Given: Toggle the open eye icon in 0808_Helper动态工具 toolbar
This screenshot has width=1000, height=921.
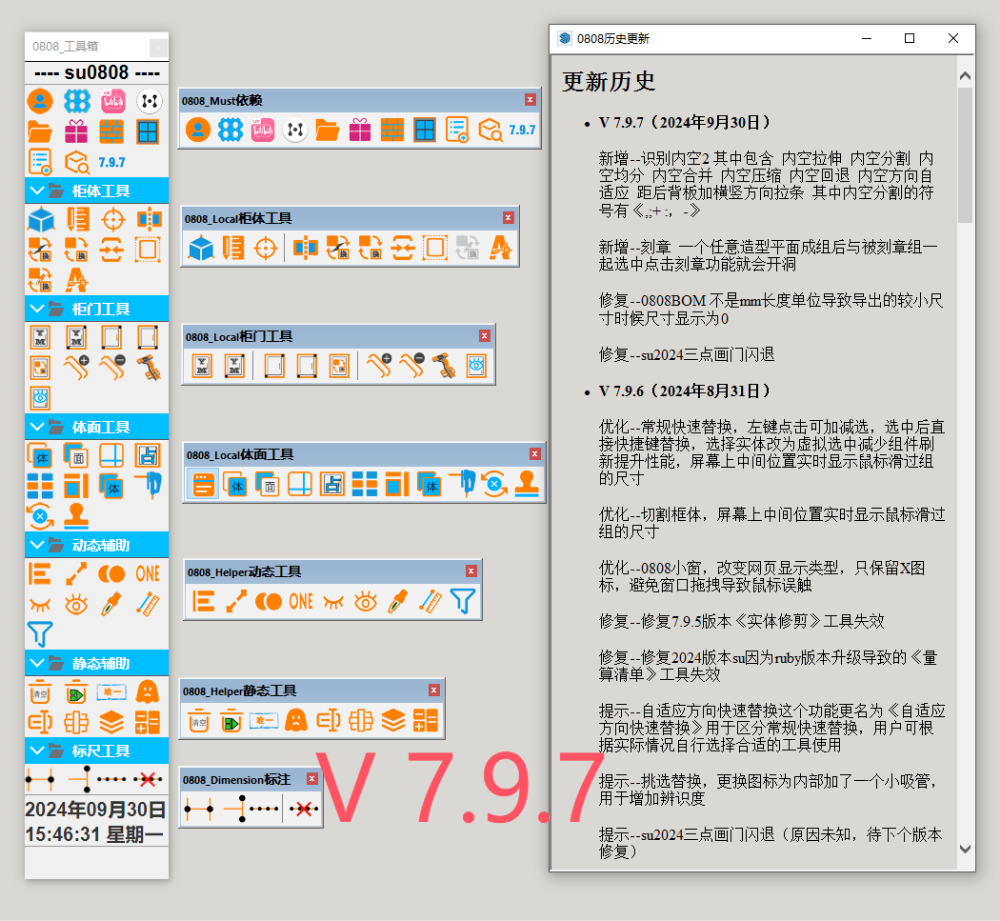Looking at the screenshot, I should (365, 602).
